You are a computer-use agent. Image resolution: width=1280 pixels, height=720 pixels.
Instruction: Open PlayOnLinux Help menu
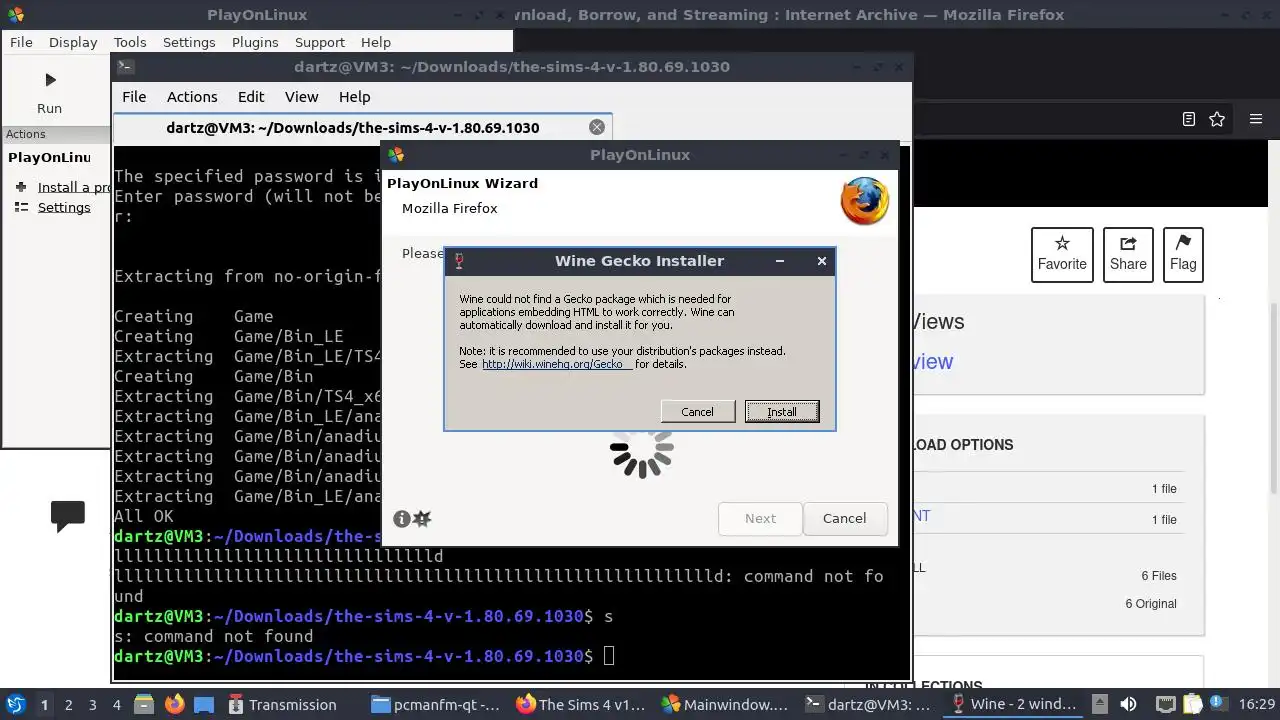pos(376,42)
